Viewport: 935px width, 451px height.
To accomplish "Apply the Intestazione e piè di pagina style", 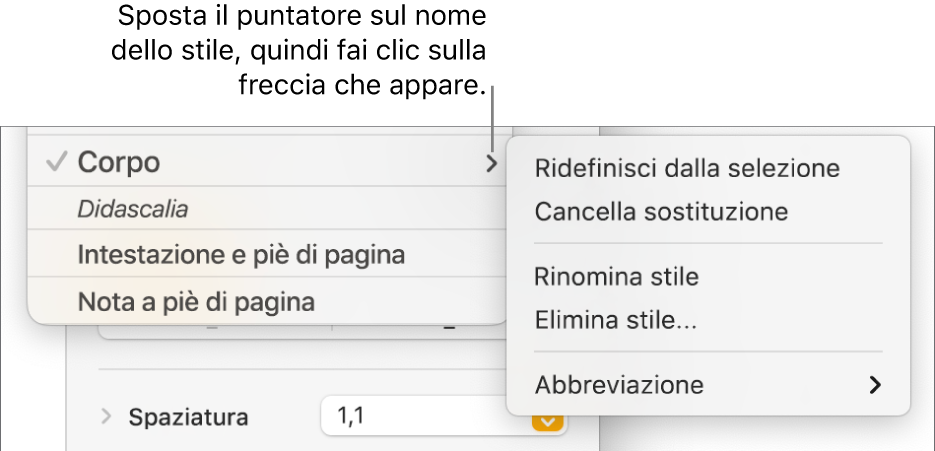I will [240, 255].
